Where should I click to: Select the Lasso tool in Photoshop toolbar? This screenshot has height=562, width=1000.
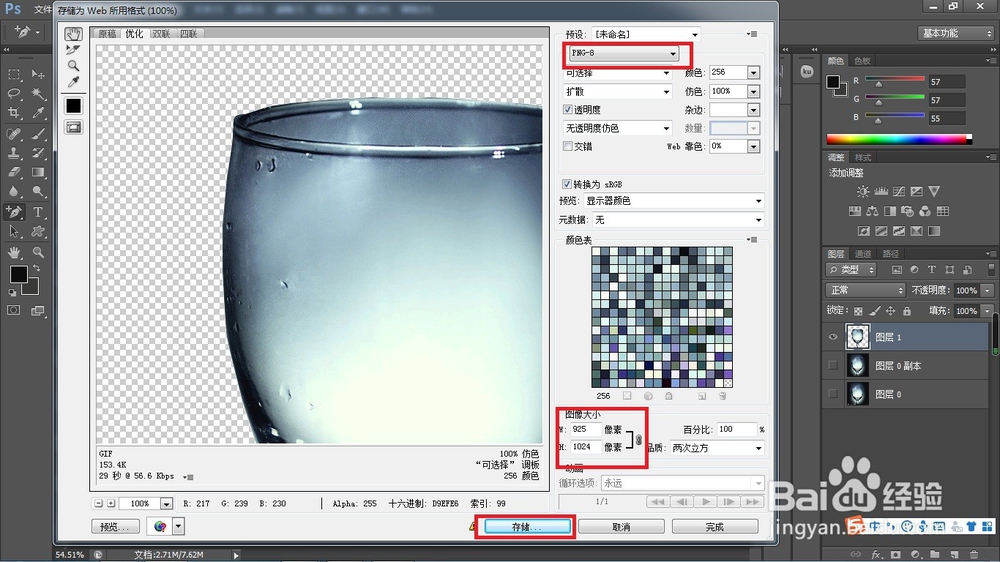(14, 94)
